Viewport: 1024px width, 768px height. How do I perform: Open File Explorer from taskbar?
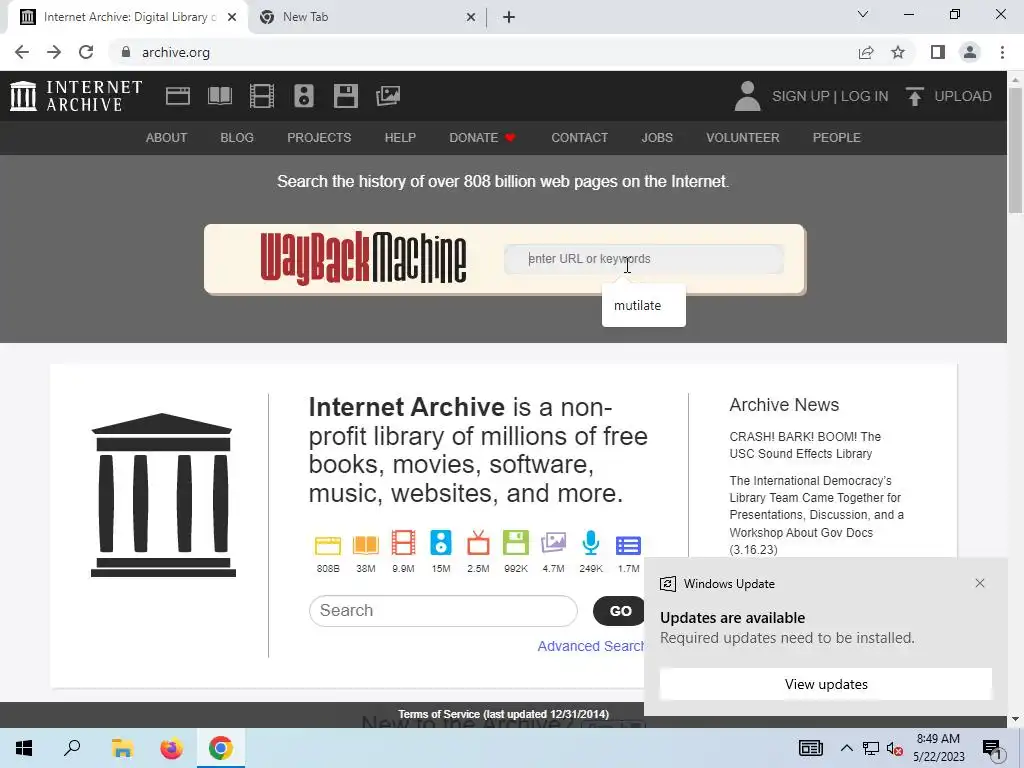[x=122, y=748]
